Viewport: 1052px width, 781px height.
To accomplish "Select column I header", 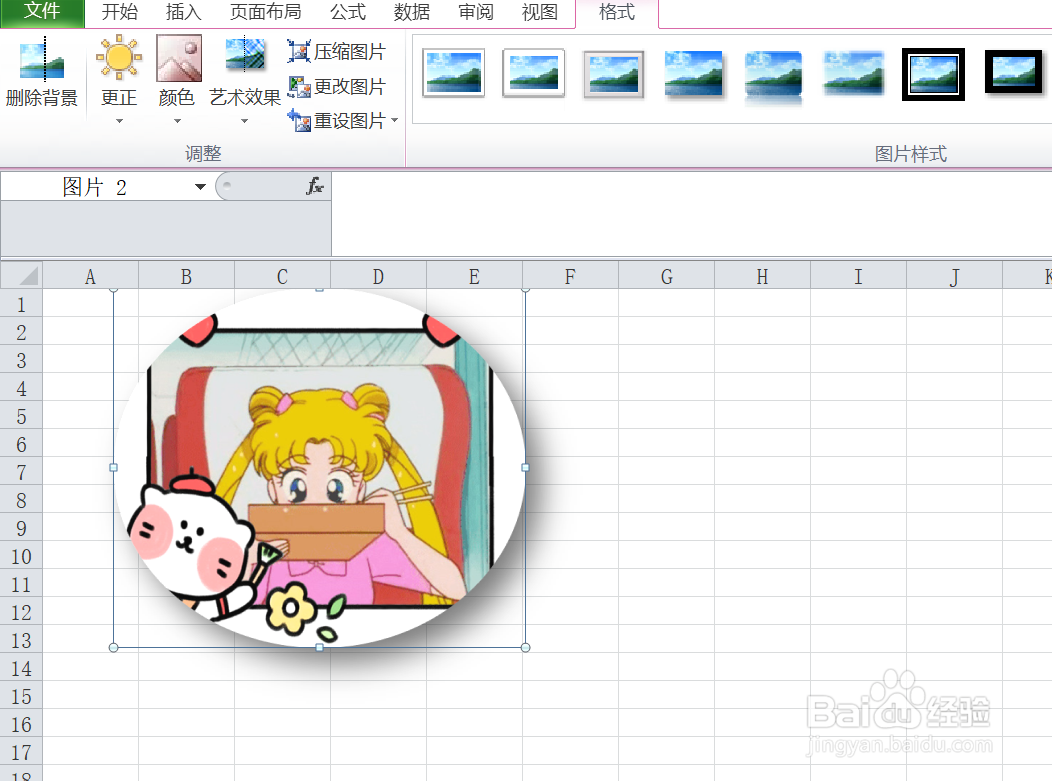I will [858, 276].
